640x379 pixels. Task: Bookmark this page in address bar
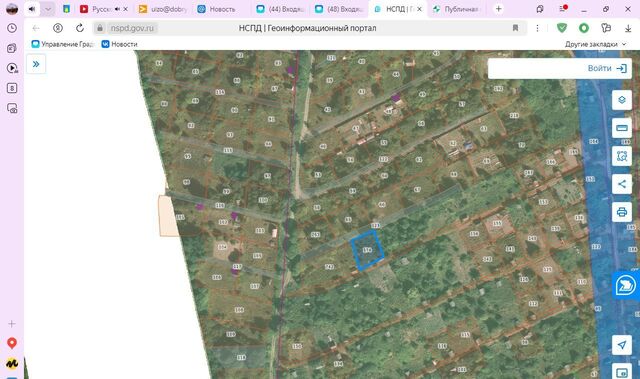(x=515, y=28)
